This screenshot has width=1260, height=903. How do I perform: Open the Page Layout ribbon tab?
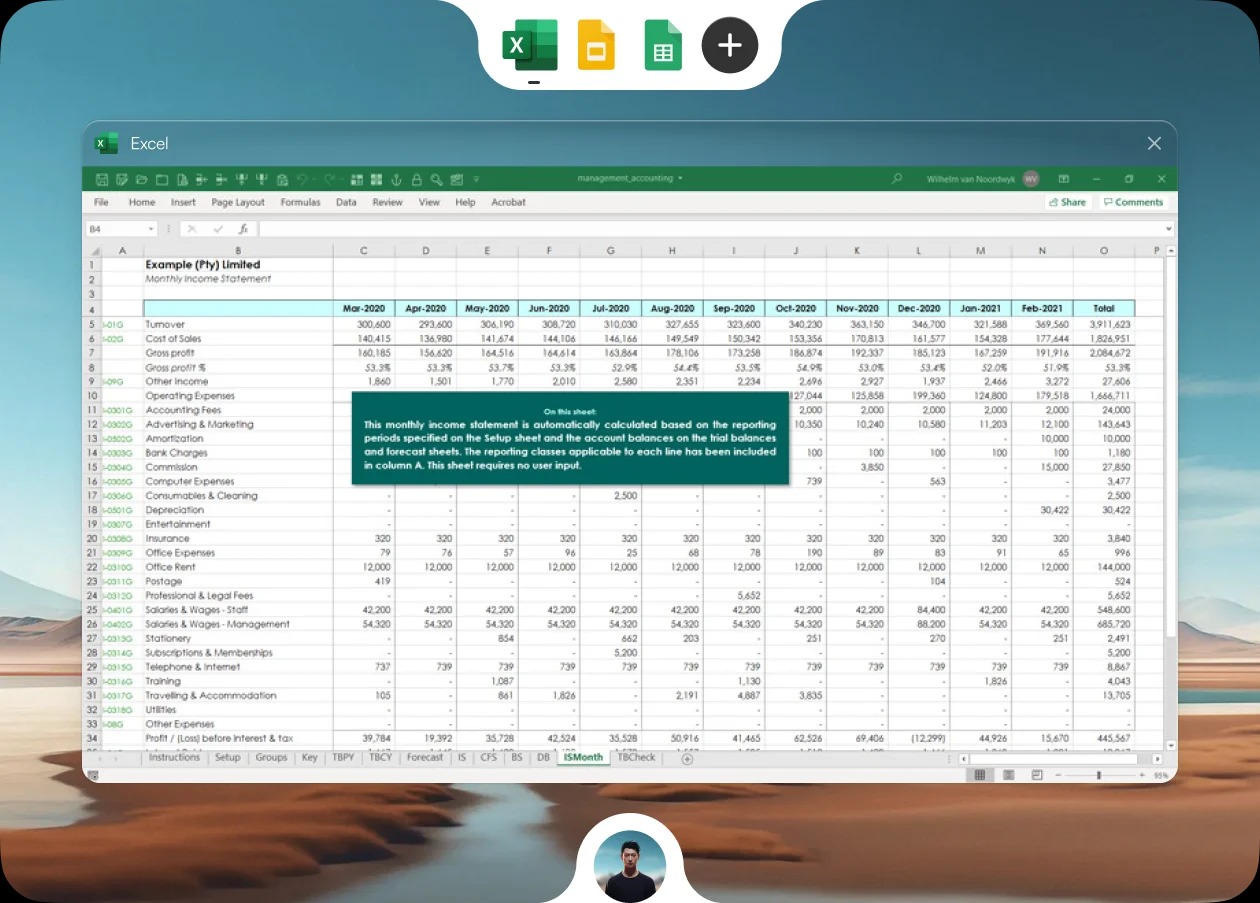pyautogui.click(x=238, y=202)
